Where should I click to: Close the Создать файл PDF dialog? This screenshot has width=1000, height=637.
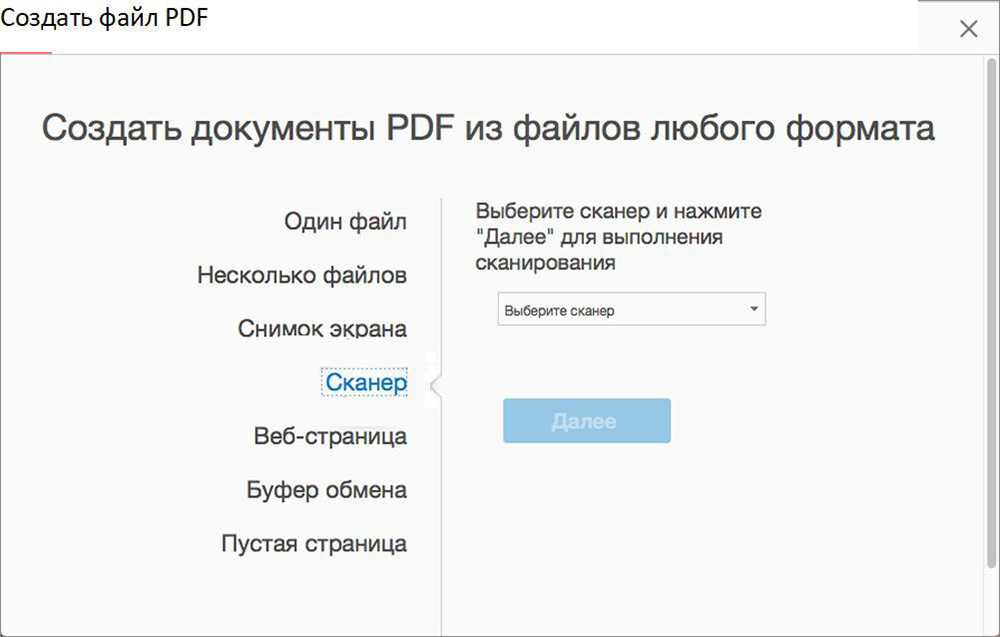[968, 29]
